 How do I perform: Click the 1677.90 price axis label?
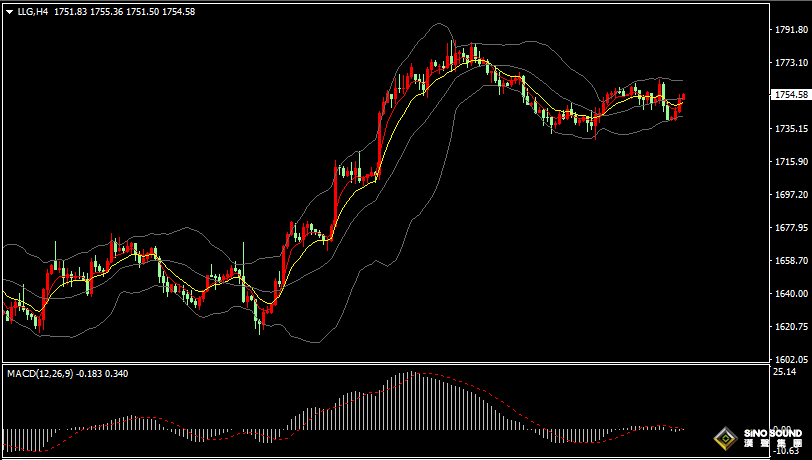[x=790, y=228]
